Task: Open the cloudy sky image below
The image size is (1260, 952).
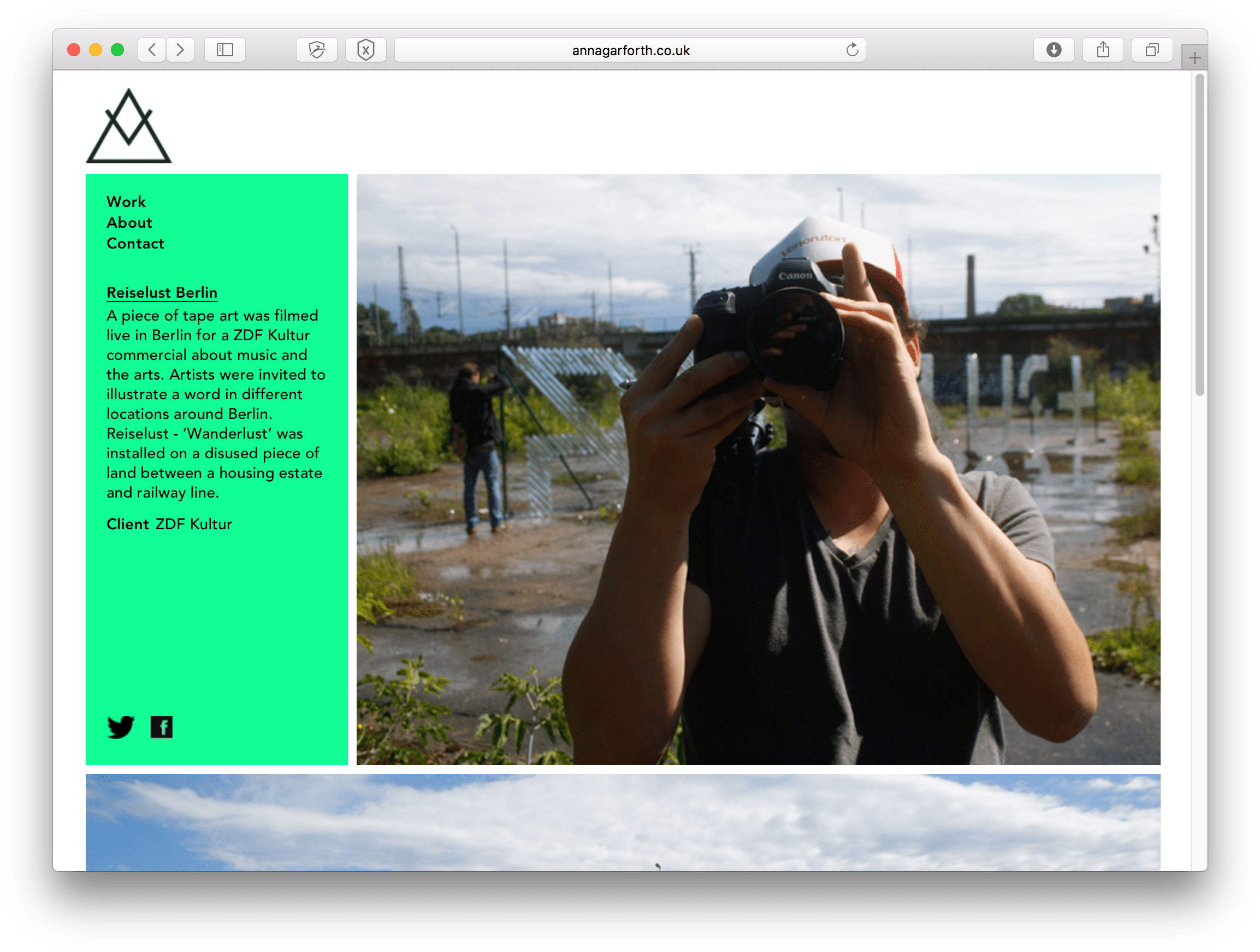Action: coord(623,822)
